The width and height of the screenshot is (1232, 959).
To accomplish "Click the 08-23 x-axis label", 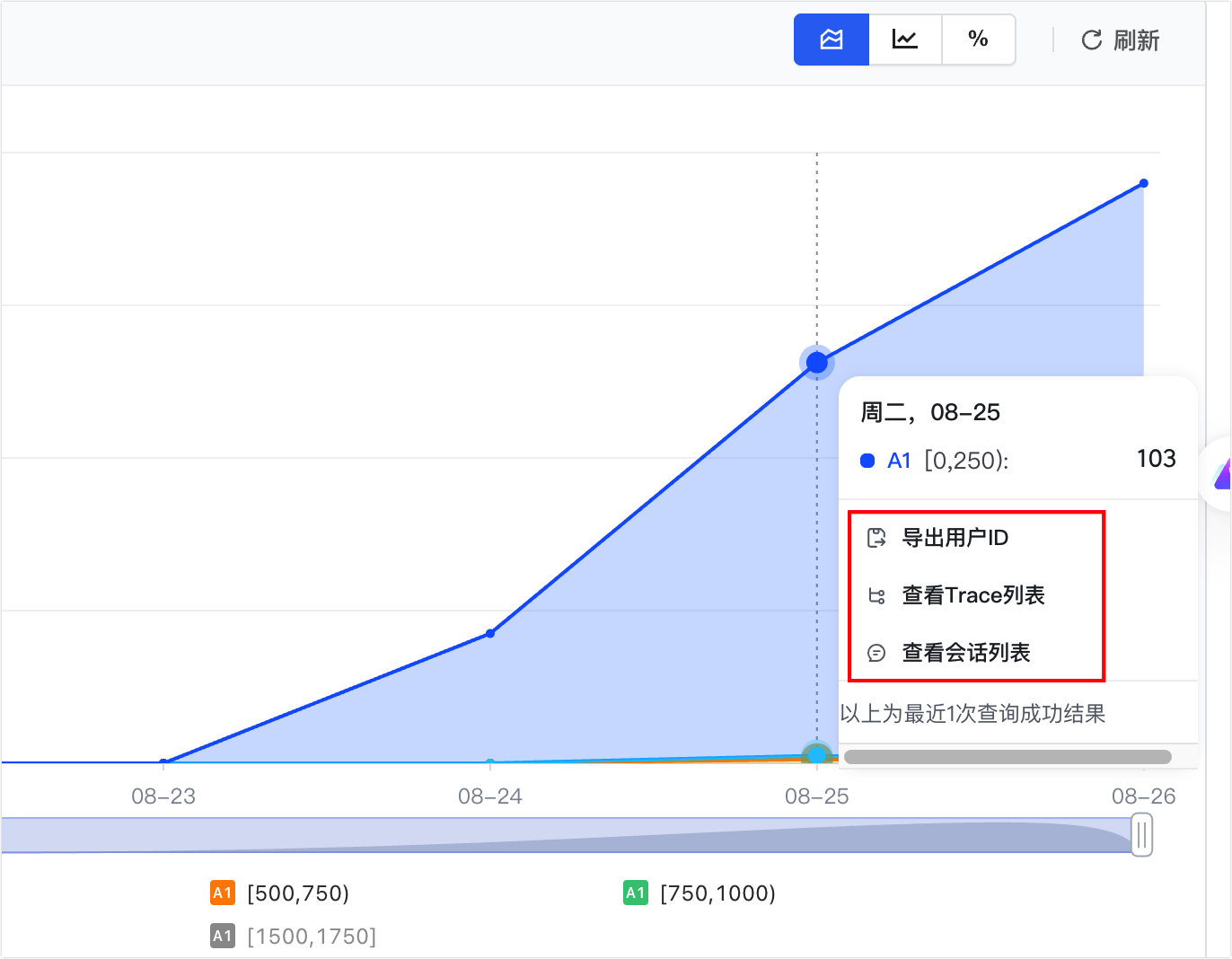I will 163,796.
